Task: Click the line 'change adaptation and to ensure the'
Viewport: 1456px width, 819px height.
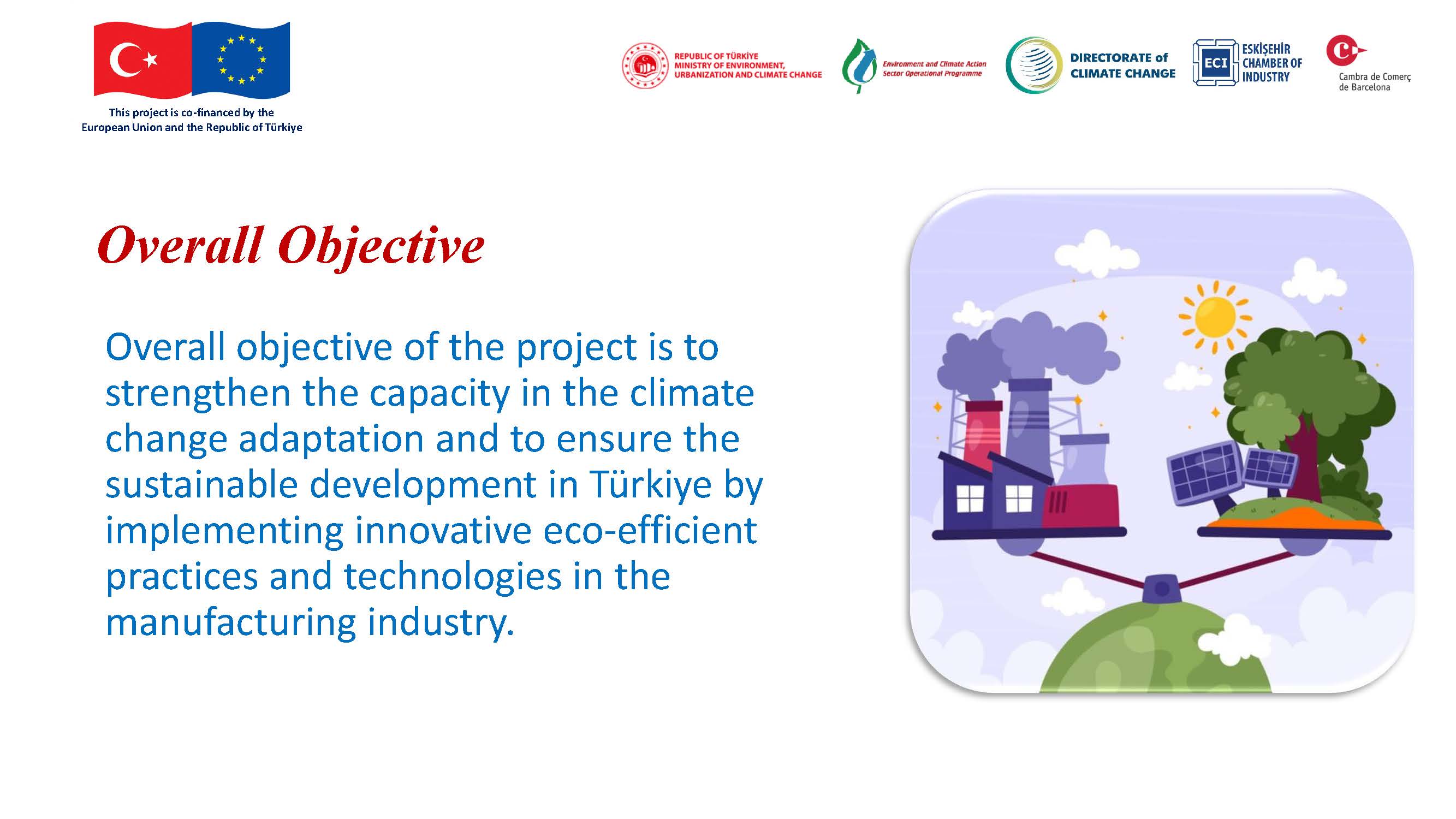Action: pos(422,439)
